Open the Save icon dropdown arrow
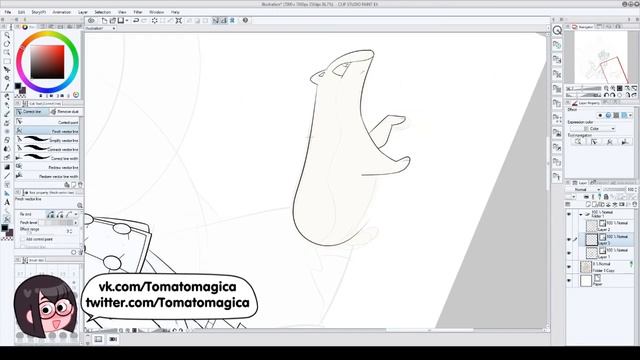This screenshot has width=640, height=360. coord(127,20)
